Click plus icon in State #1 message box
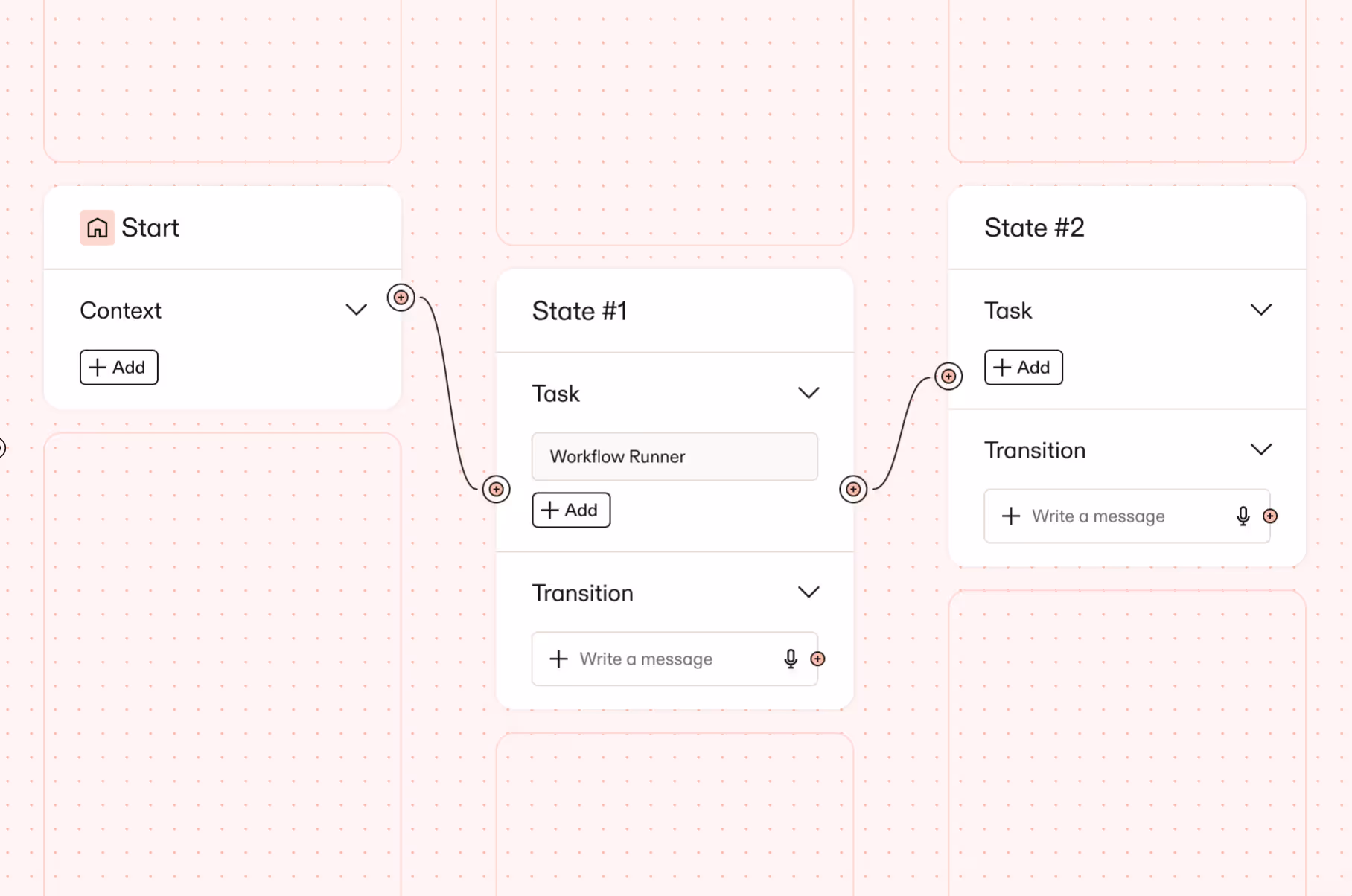1352x896 pixels. pos(558,659)
